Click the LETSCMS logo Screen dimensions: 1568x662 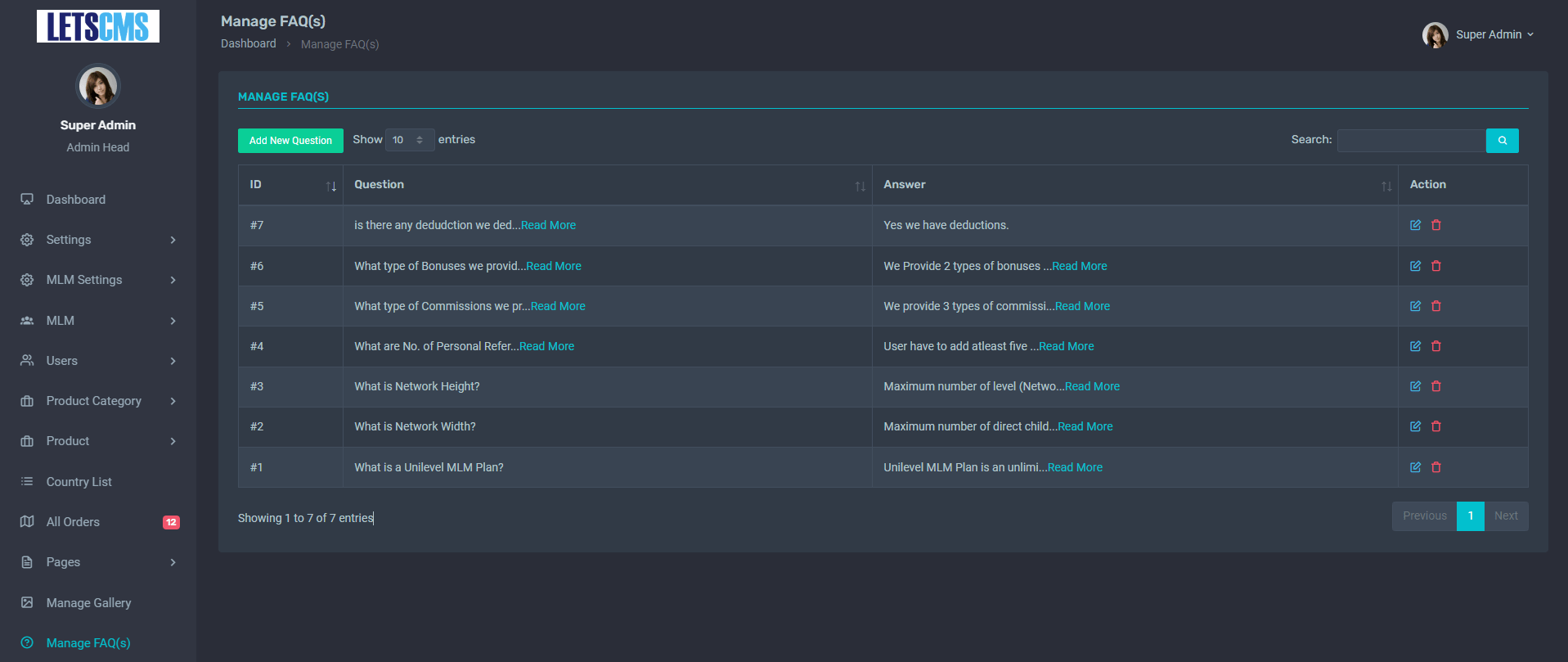[98, 26]
